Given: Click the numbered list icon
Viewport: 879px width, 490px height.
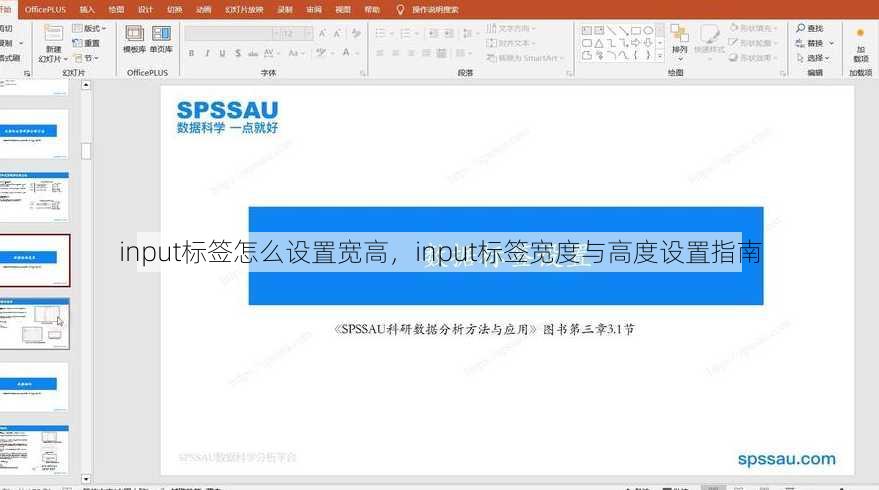Looking at the screenshot, I should [x=405, y=34].
